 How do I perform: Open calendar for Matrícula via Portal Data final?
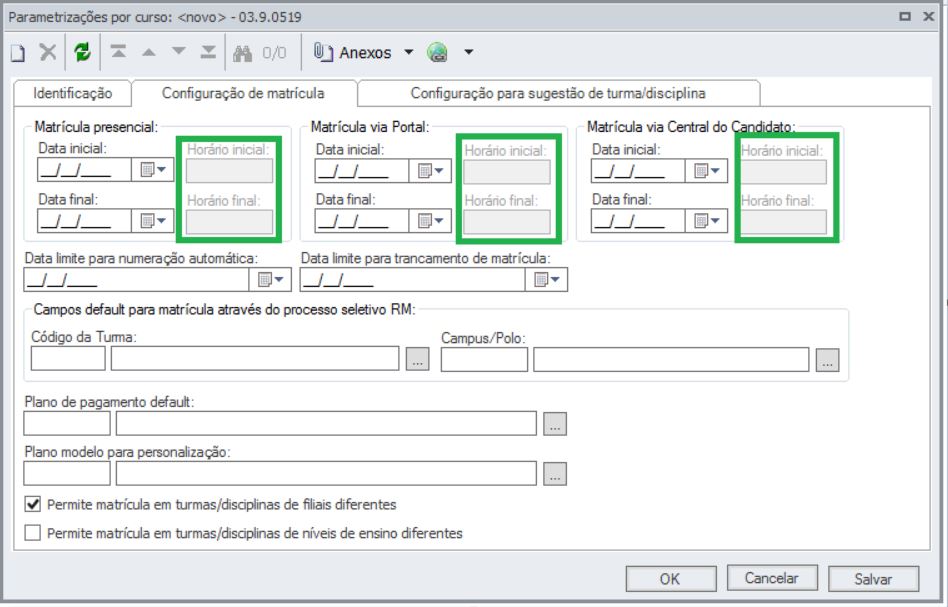[430, 221]
